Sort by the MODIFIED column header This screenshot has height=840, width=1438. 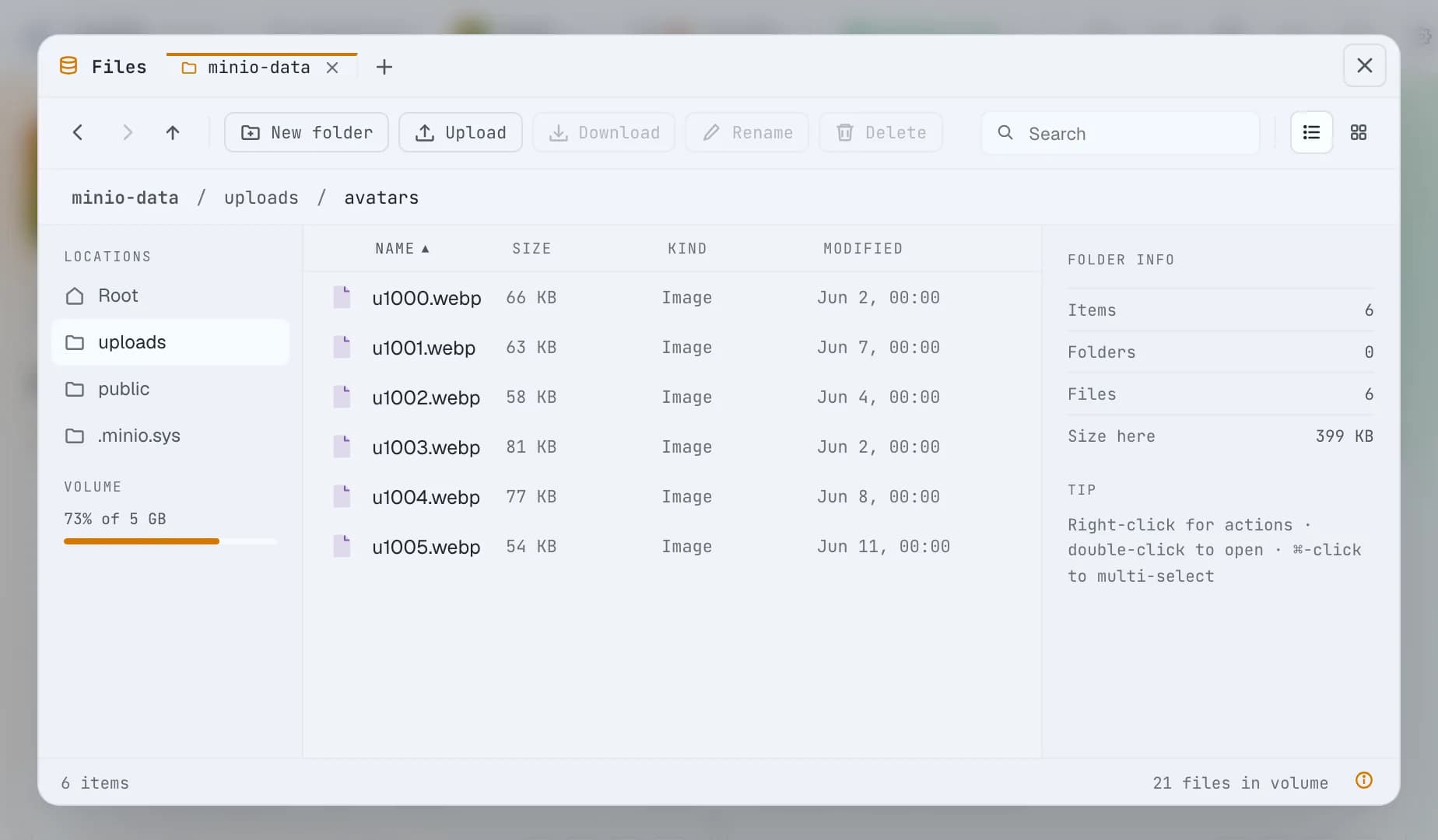(863, 249)
